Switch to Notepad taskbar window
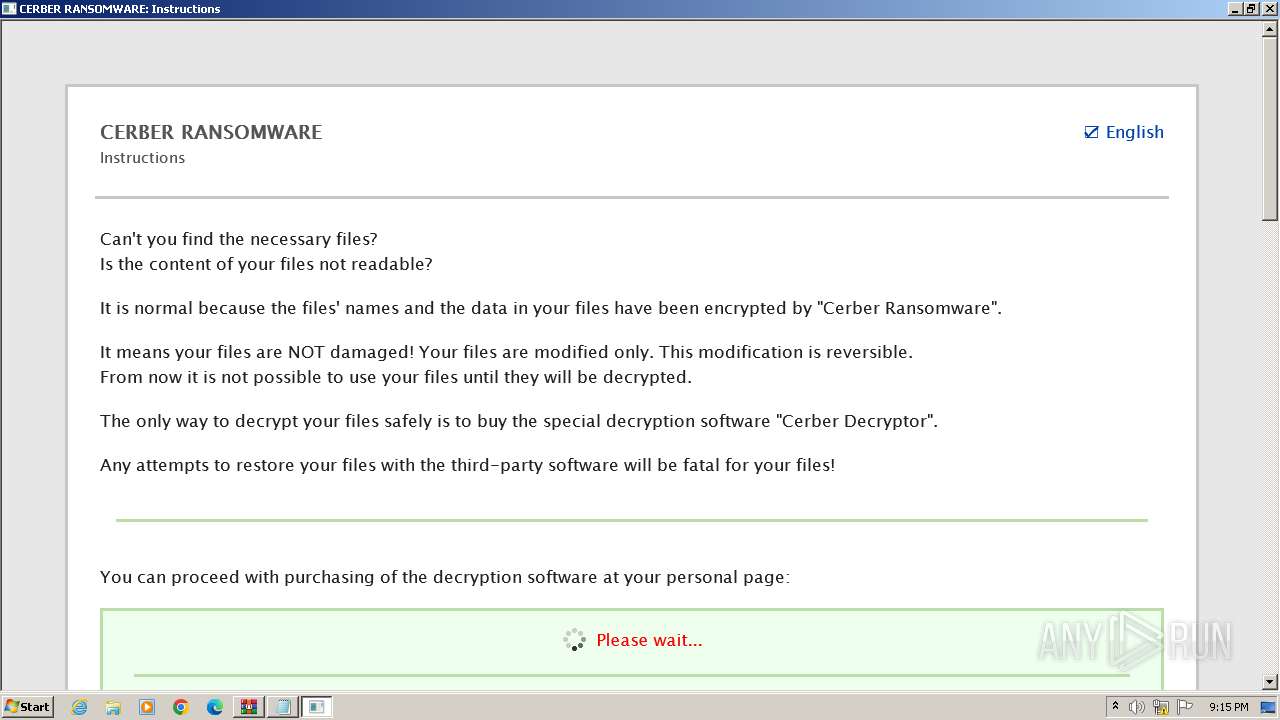 (x=283, y=707)
